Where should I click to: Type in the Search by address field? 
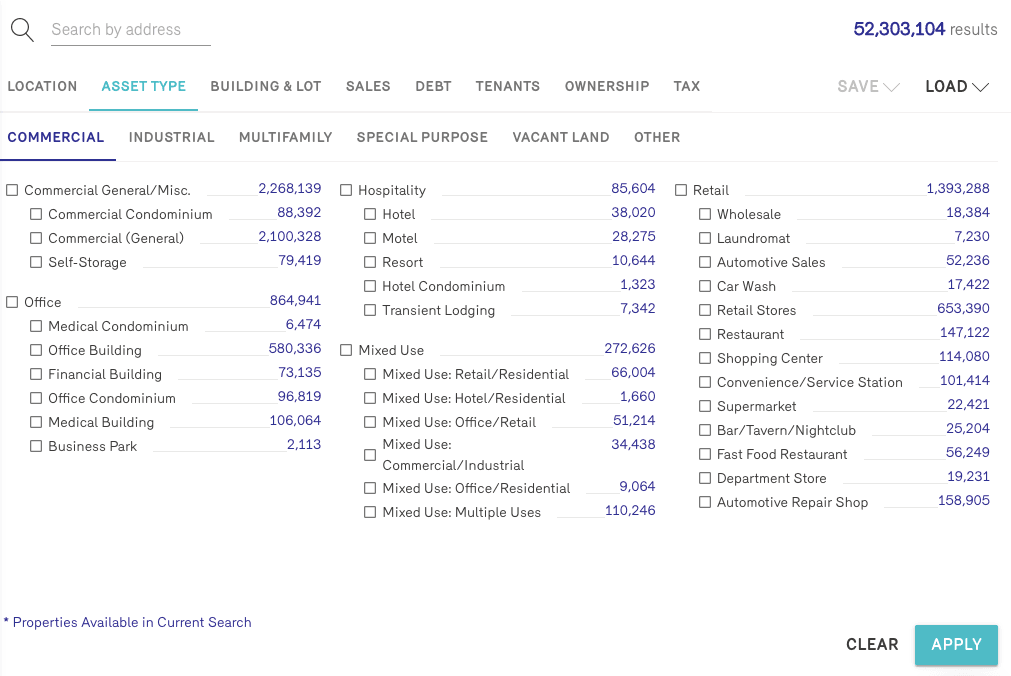click(130, 30)
